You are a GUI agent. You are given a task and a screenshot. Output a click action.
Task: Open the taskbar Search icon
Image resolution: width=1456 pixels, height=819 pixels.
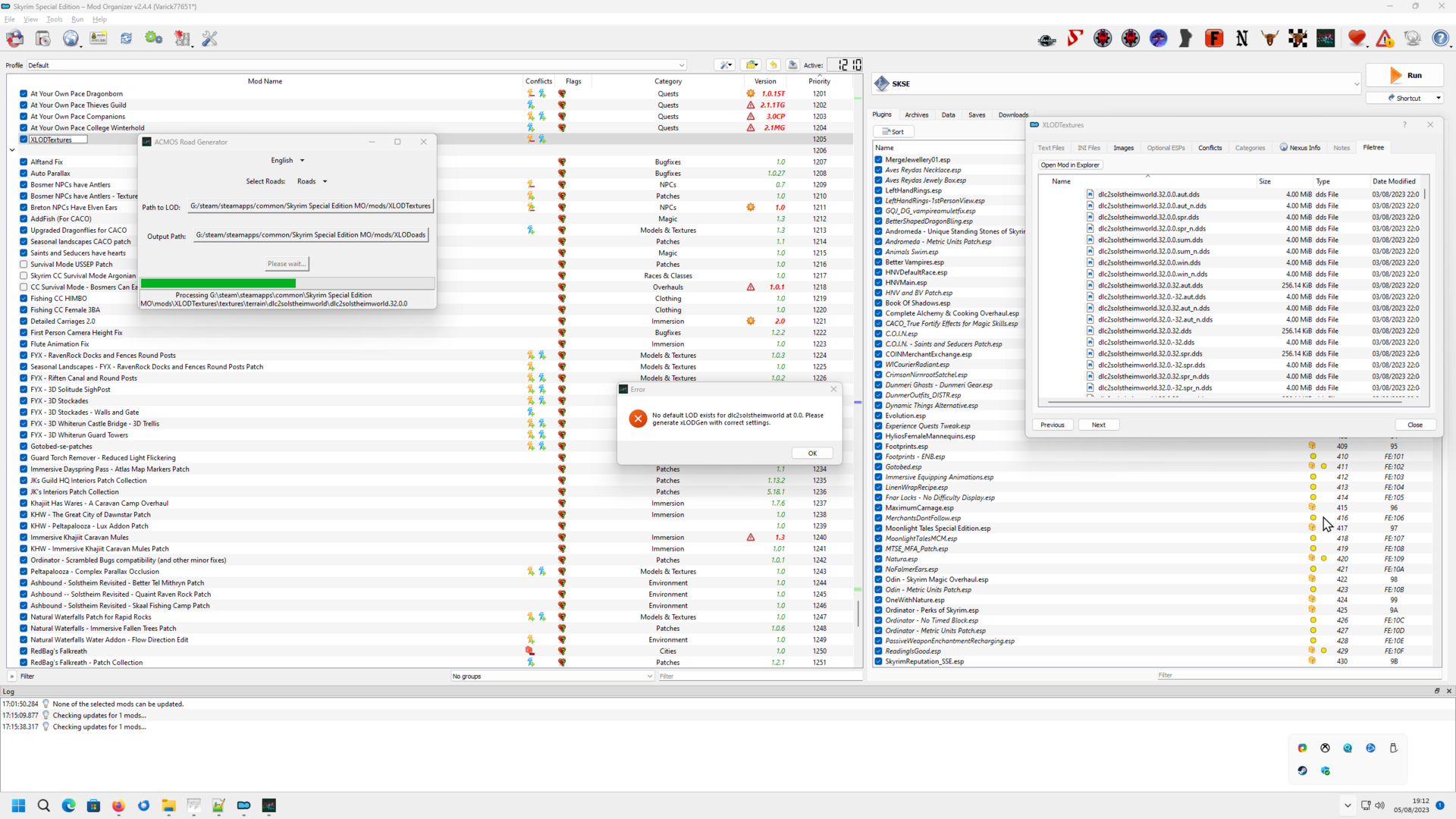[x=44, y=805]
